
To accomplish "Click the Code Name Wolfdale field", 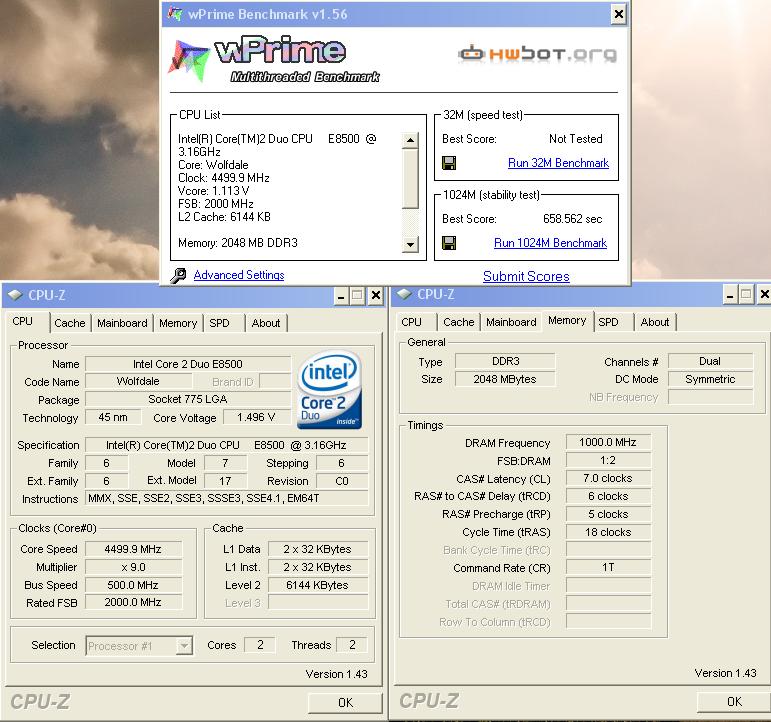I will [138, 381].
